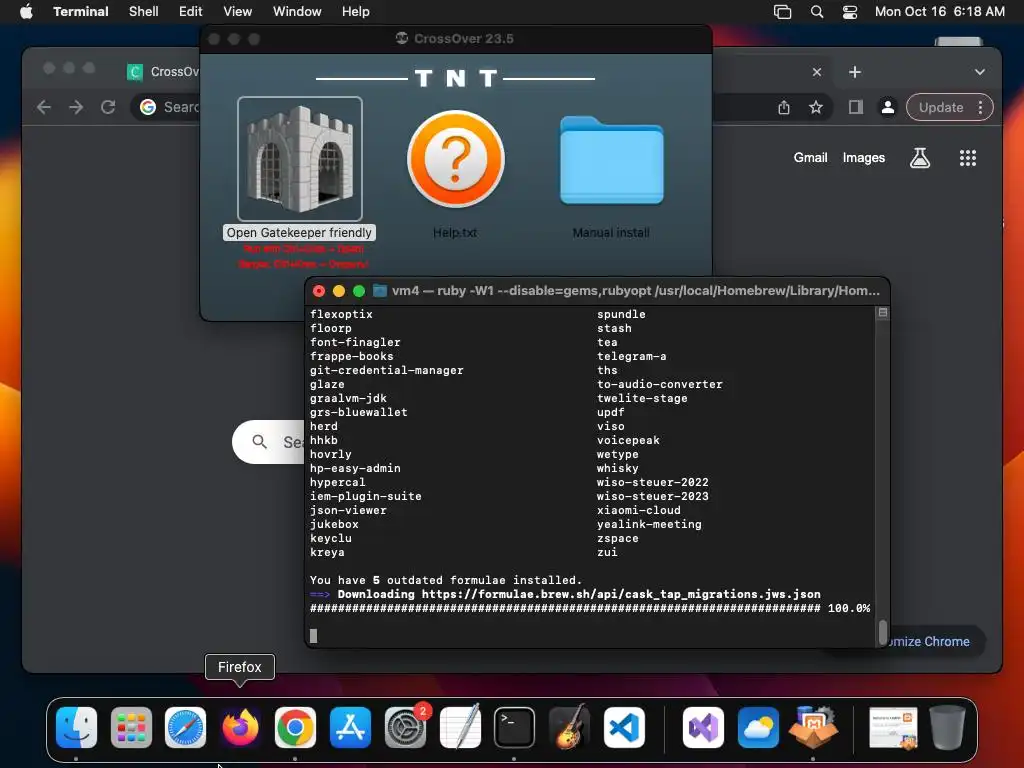The image size is (1024, 768).
Task: Reload the page in Chrome
Action: pos(108,107)
